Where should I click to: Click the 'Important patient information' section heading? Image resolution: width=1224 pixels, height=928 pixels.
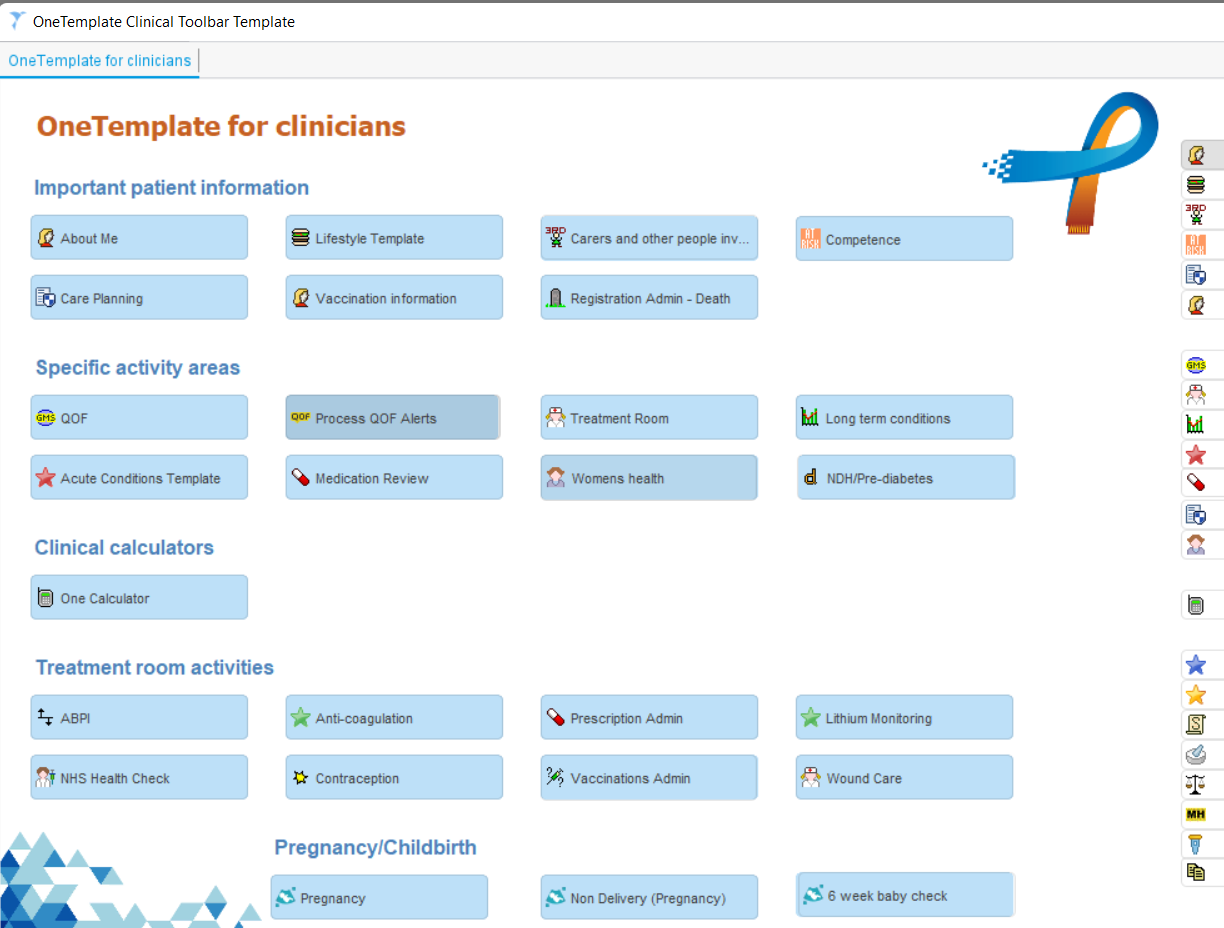pos(171,187)
